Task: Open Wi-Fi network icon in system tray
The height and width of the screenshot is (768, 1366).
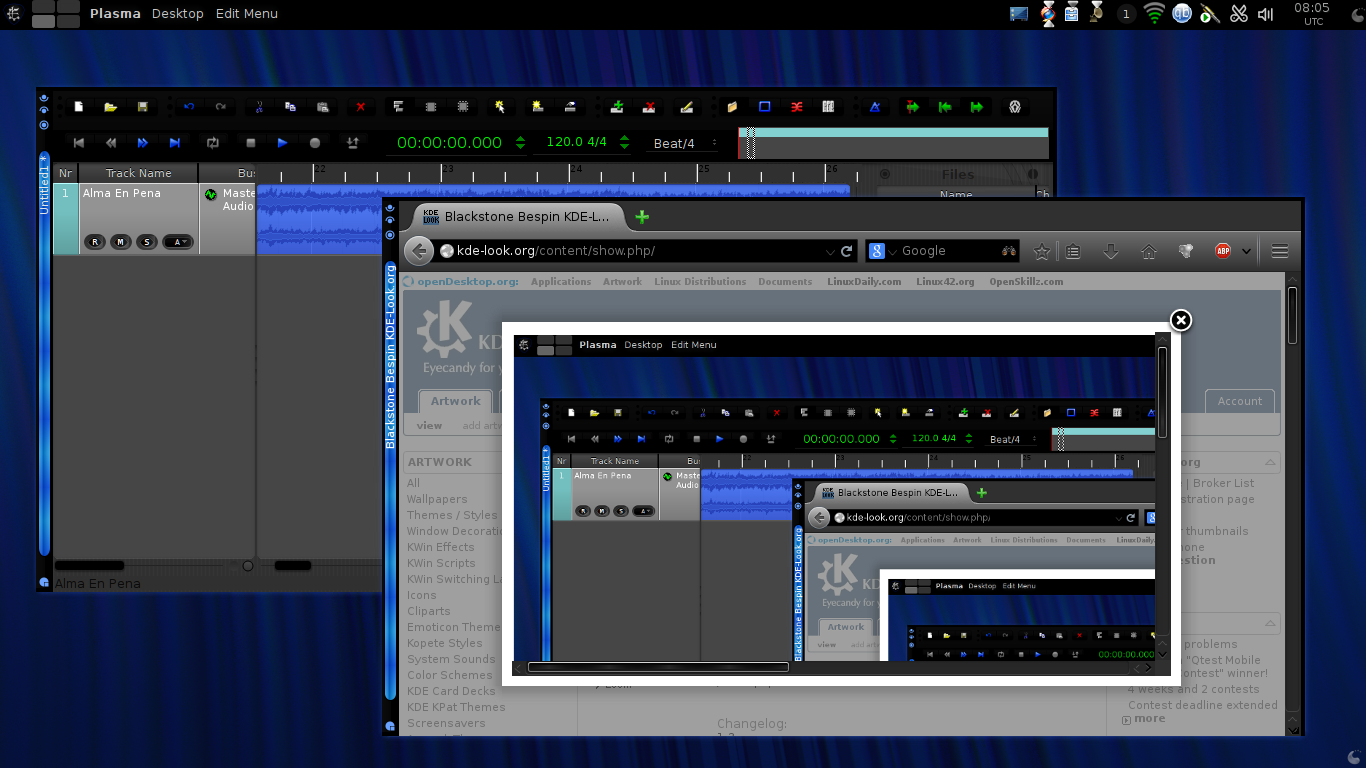Action: (x=1155, y=13)
